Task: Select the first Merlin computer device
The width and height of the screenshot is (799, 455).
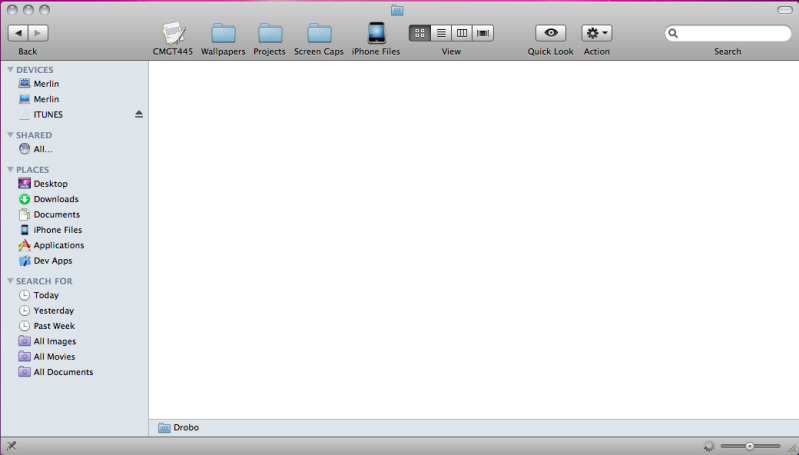Action: point(74,84)
